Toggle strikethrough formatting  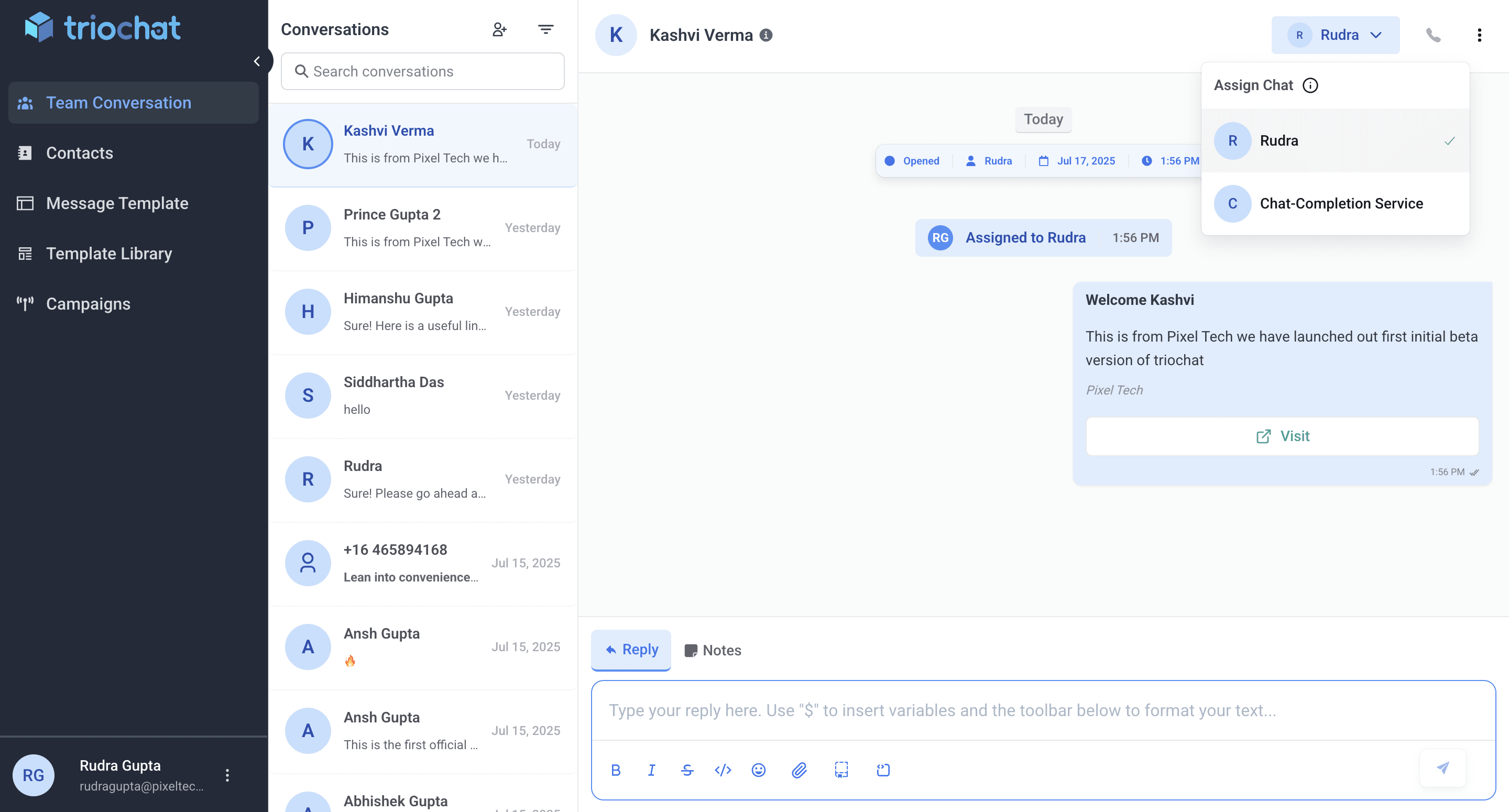[686, 770]
